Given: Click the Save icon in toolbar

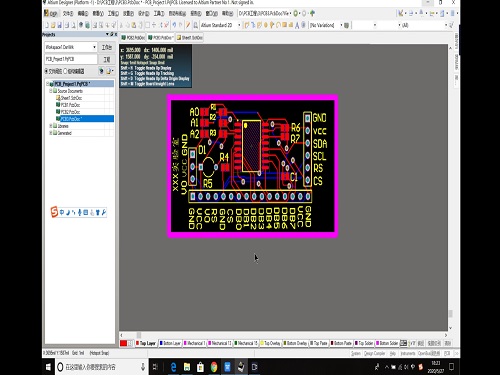Looking at the screenshot, I should [60, 25].
